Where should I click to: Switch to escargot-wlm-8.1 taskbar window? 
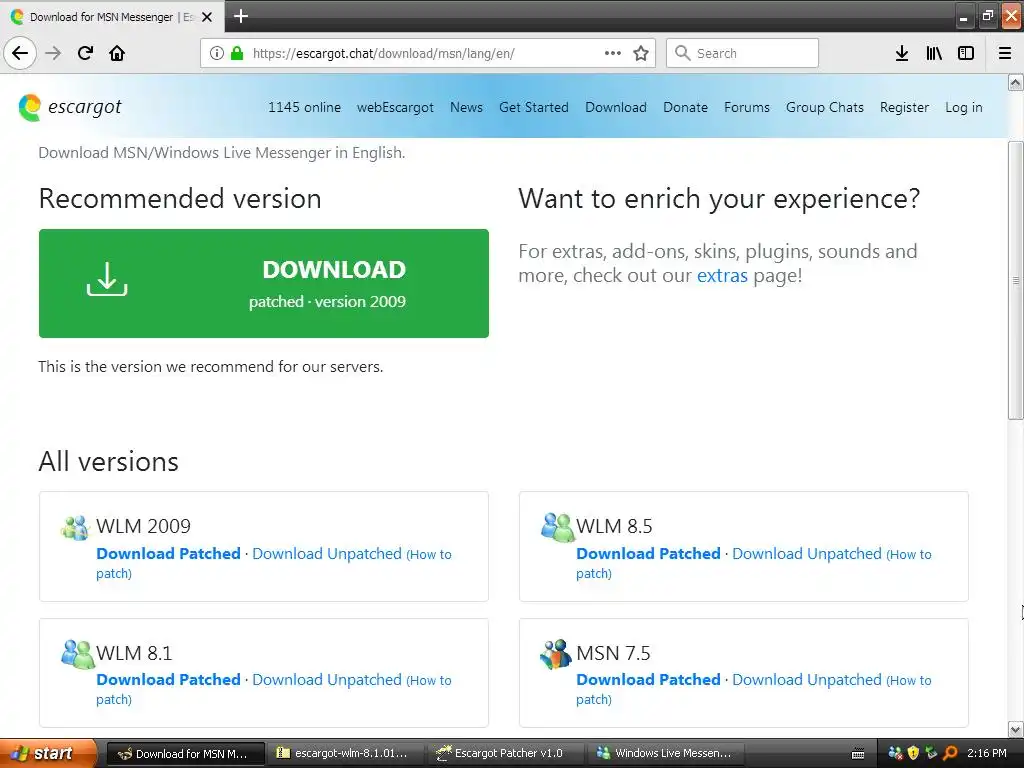pyautogui.click(x=344, y=754)
